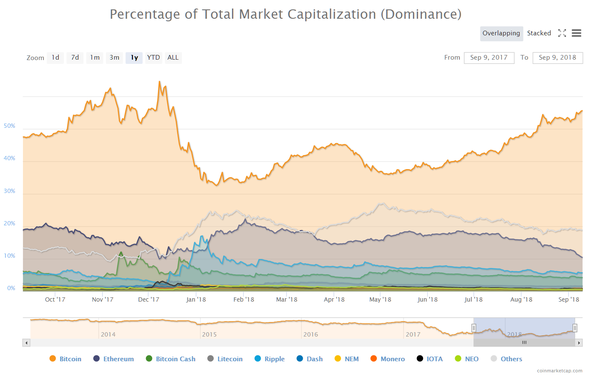Edit the From date field
The width and height of the screenshot is (602, 380).
pyautogui.click(x=489, y=58)
